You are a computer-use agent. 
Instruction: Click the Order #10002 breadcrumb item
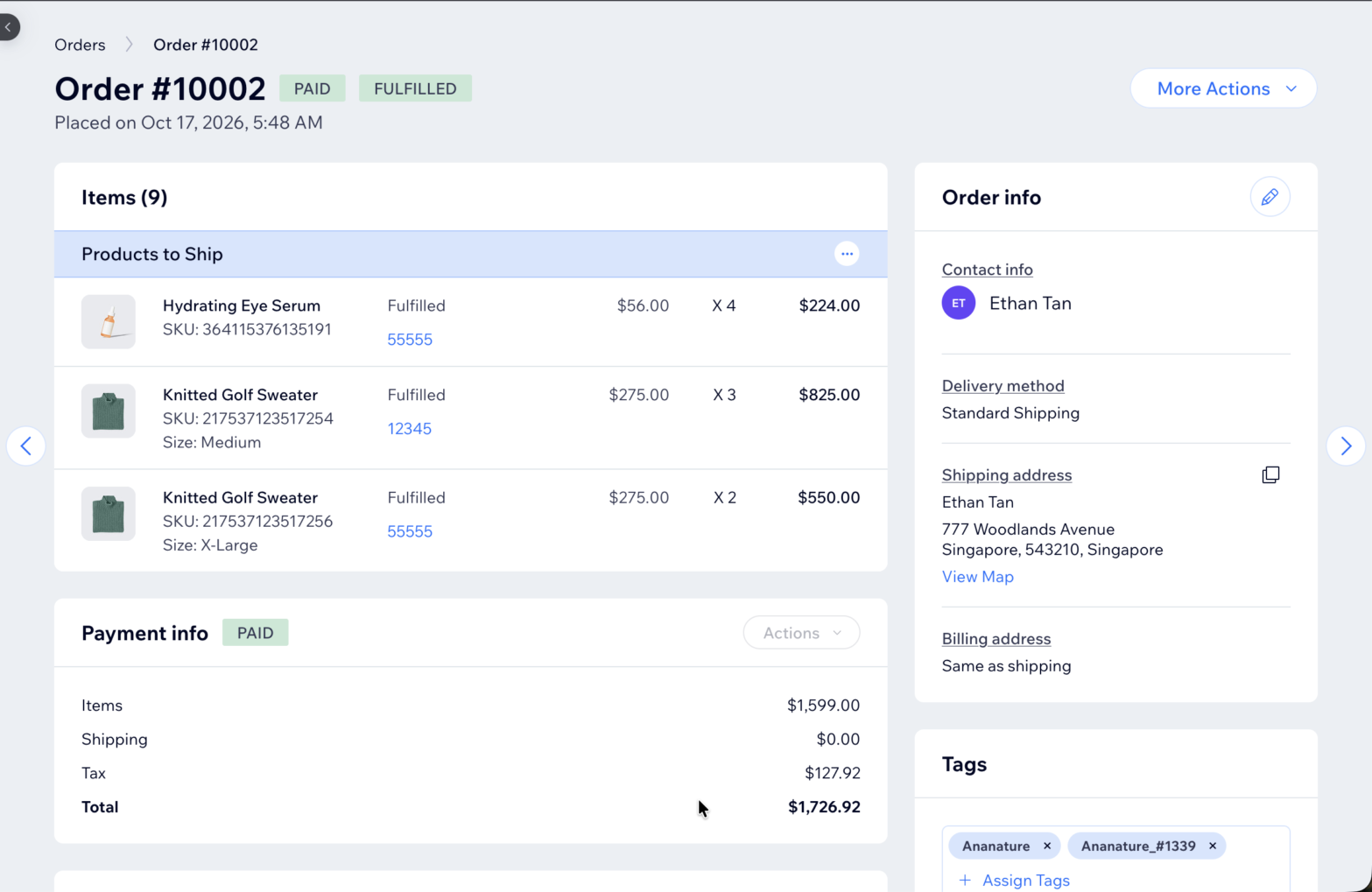point(206,45)
